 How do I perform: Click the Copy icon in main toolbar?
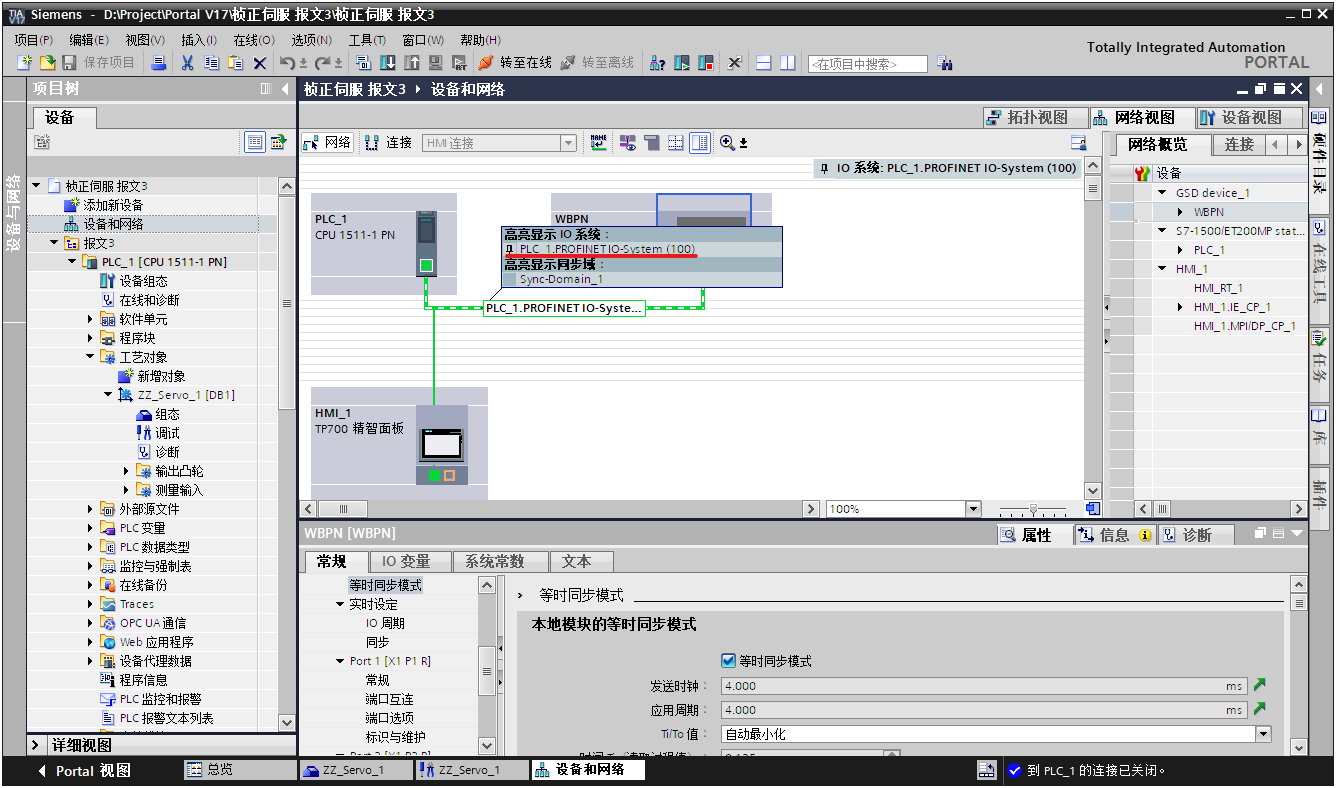(x=211, y=63)
